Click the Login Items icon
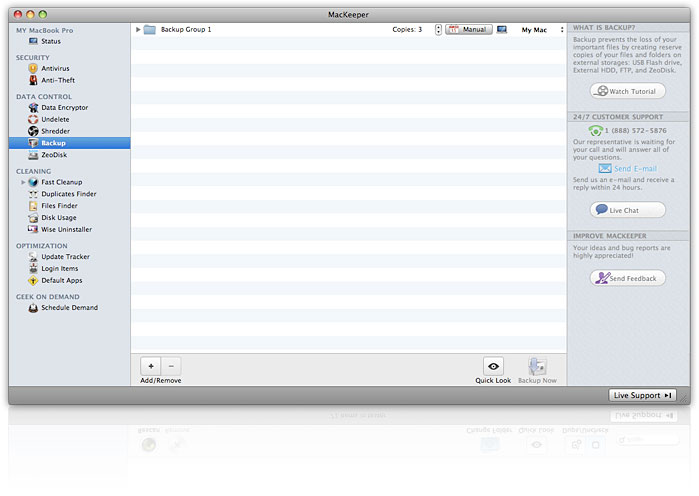Screen dimensions: 699x496 pos(33,268)
